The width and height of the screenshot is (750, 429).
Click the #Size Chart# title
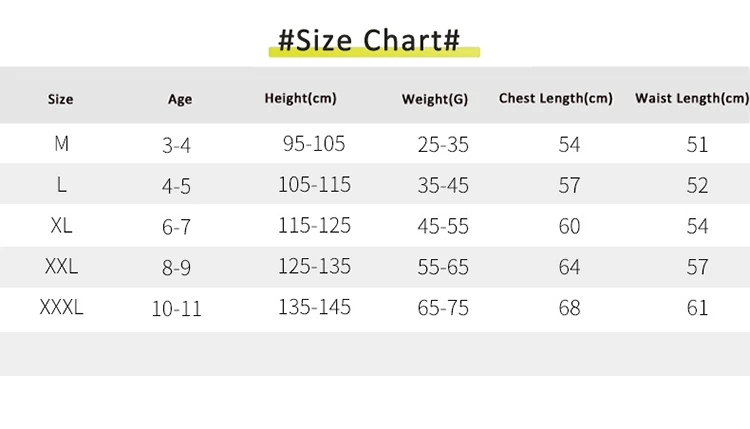[369, 41]
